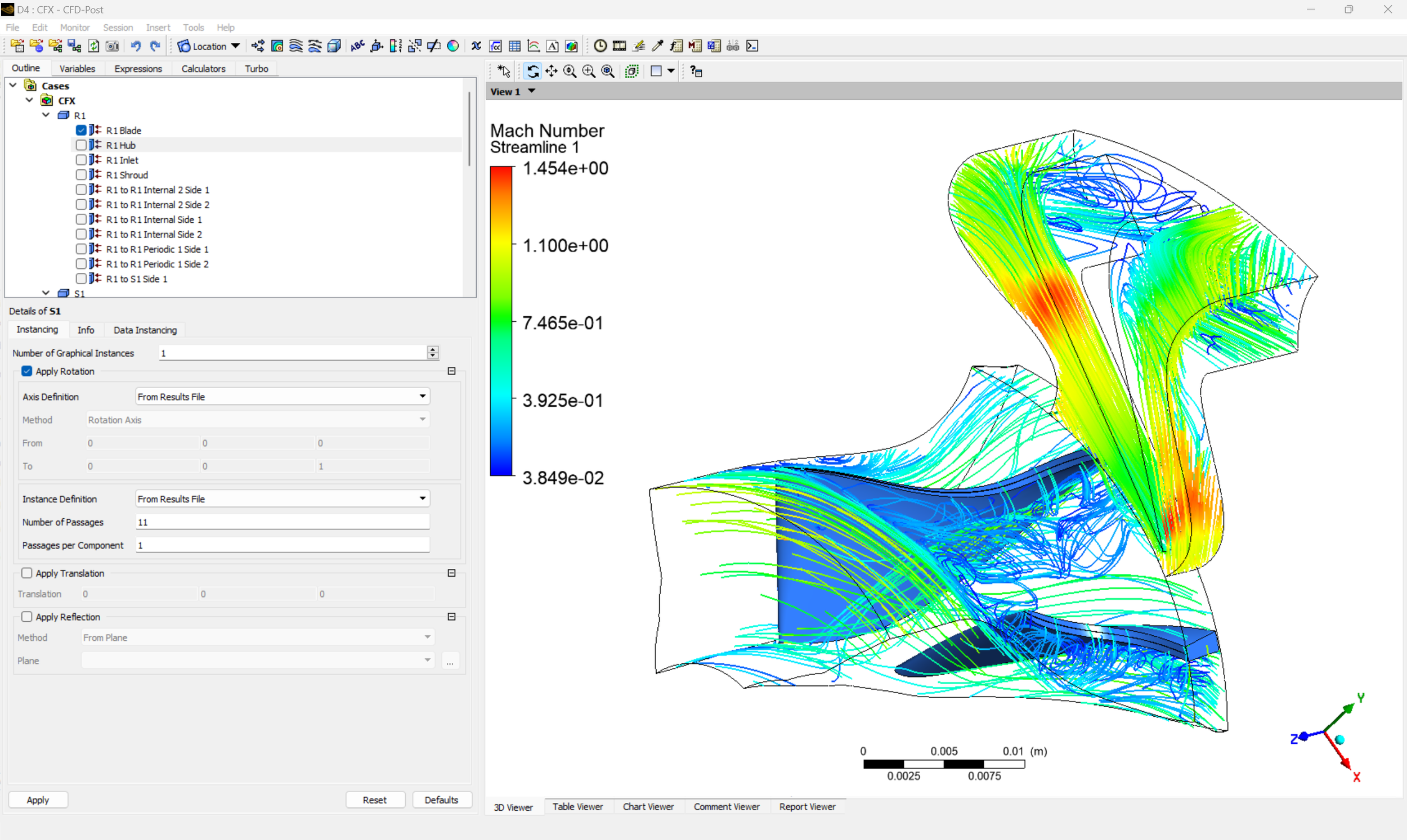Open the Instance Definition dropdown
Image resolution: width=1407 pixels, height=840 pixels.
(x=423, y=498)
